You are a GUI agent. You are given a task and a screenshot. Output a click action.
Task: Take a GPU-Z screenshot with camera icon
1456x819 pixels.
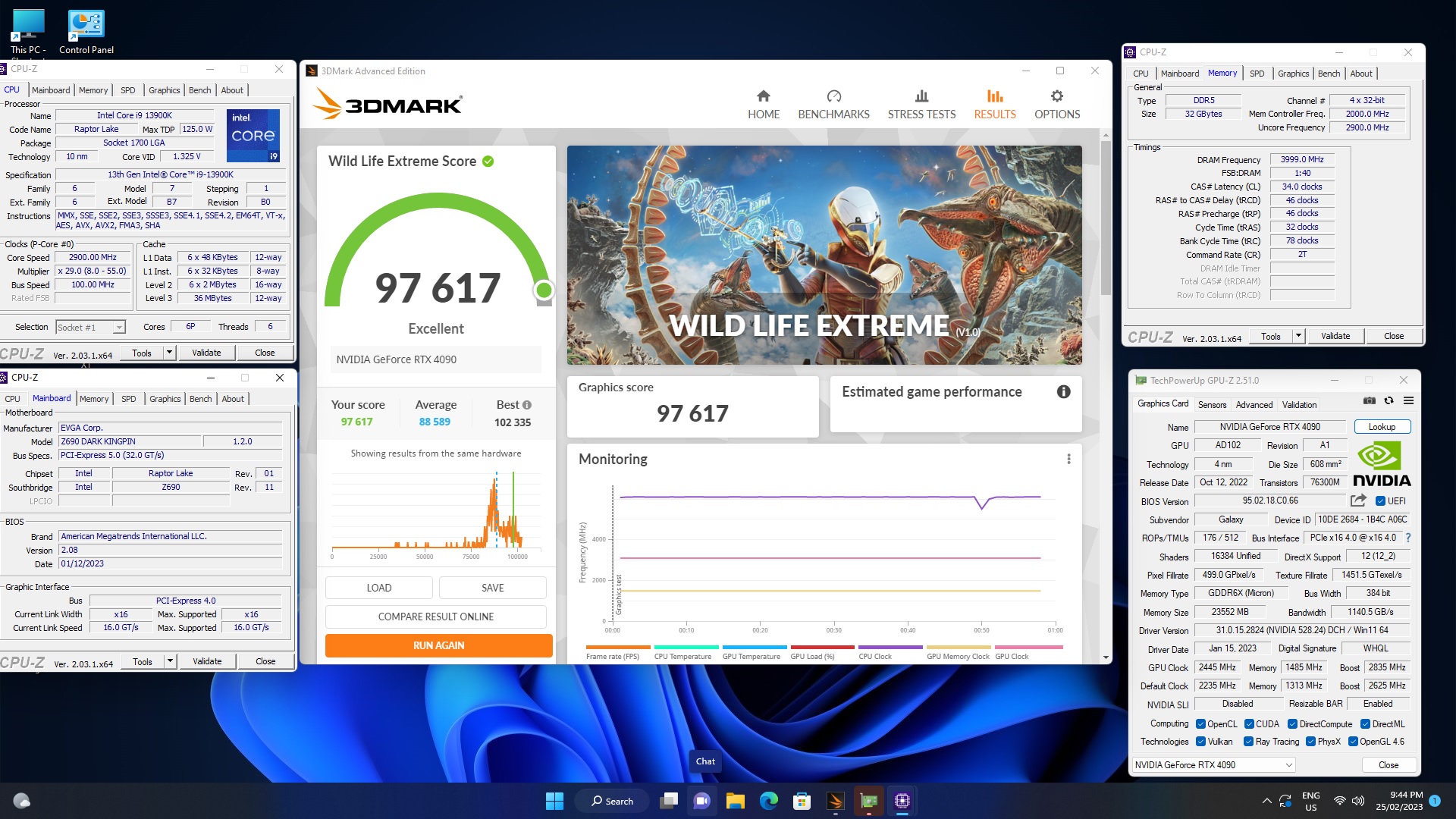[x=1369, y=400]
